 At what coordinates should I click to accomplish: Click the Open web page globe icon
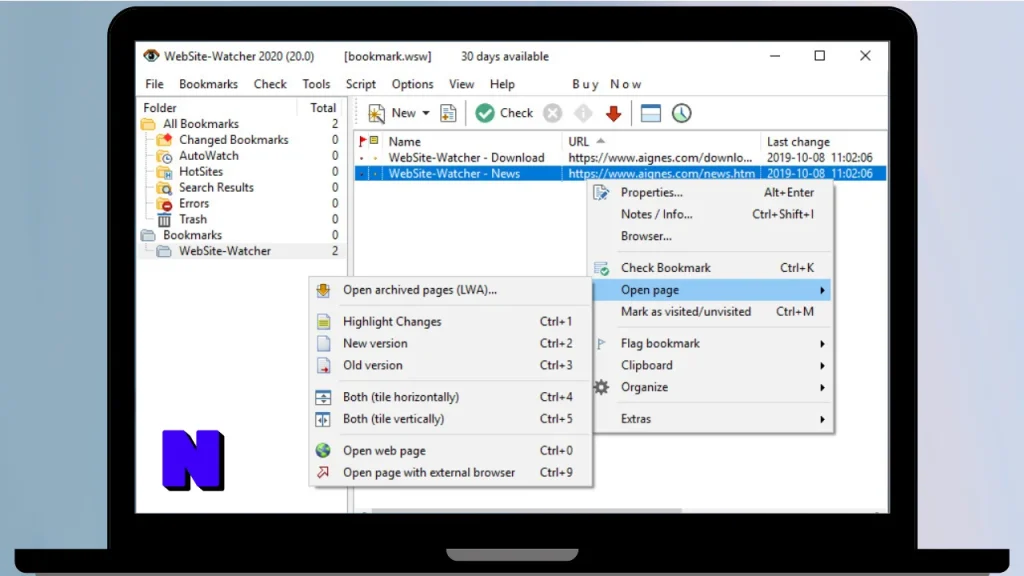(x=323, y=451)
